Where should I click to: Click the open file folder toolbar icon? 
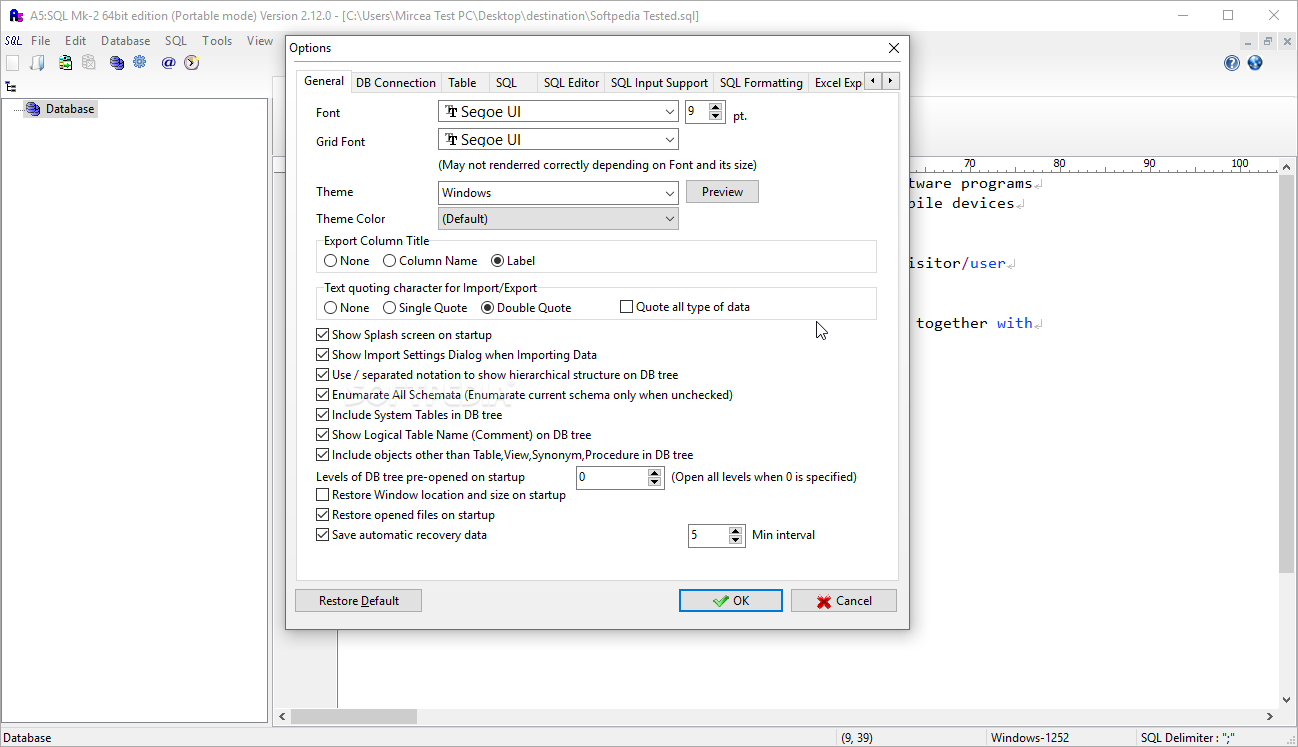point(37,63)
